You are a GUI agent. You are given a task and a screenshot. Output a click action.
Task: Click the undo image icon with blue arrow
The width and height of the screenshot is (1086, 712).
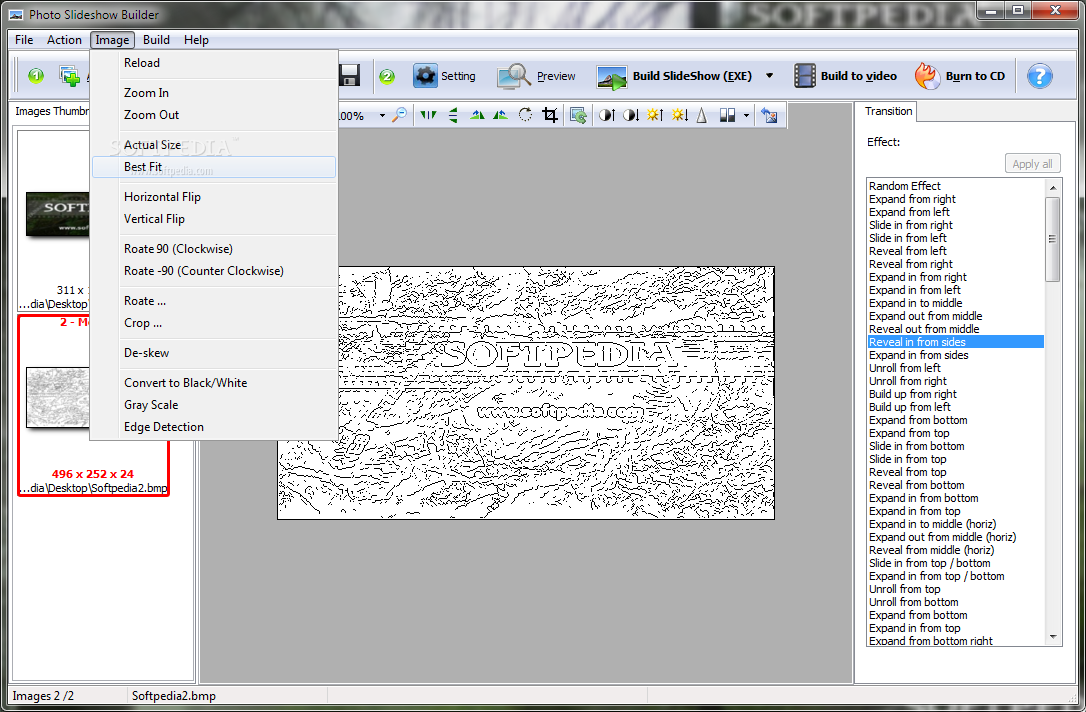point(769,115)
